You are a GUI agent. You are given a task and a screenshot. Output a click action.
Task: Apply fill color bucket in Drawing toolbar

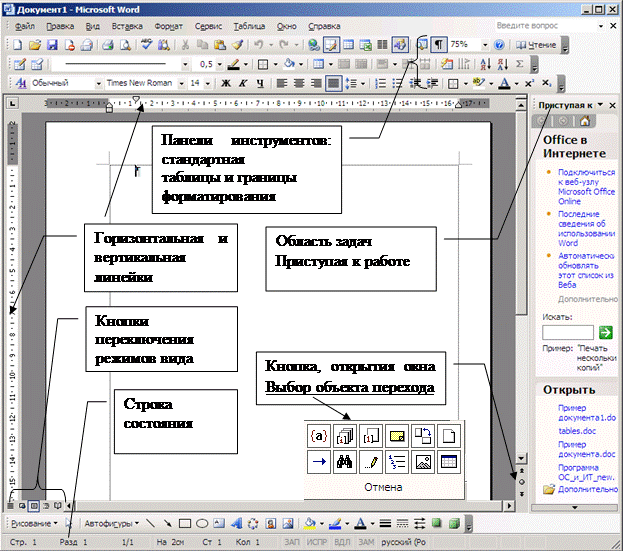(x=310, y=524)
